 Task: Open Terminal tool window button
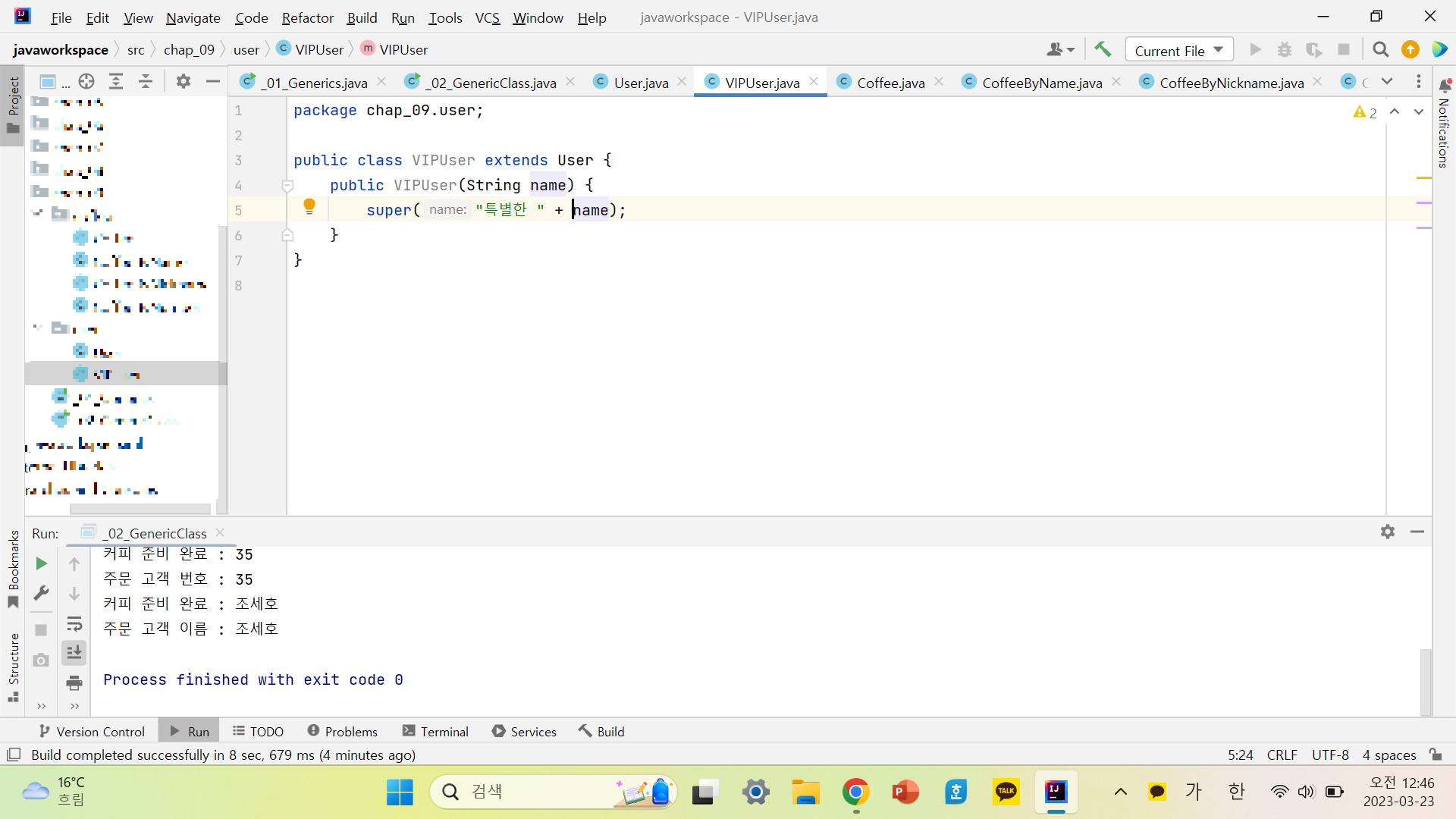point(435,731)
